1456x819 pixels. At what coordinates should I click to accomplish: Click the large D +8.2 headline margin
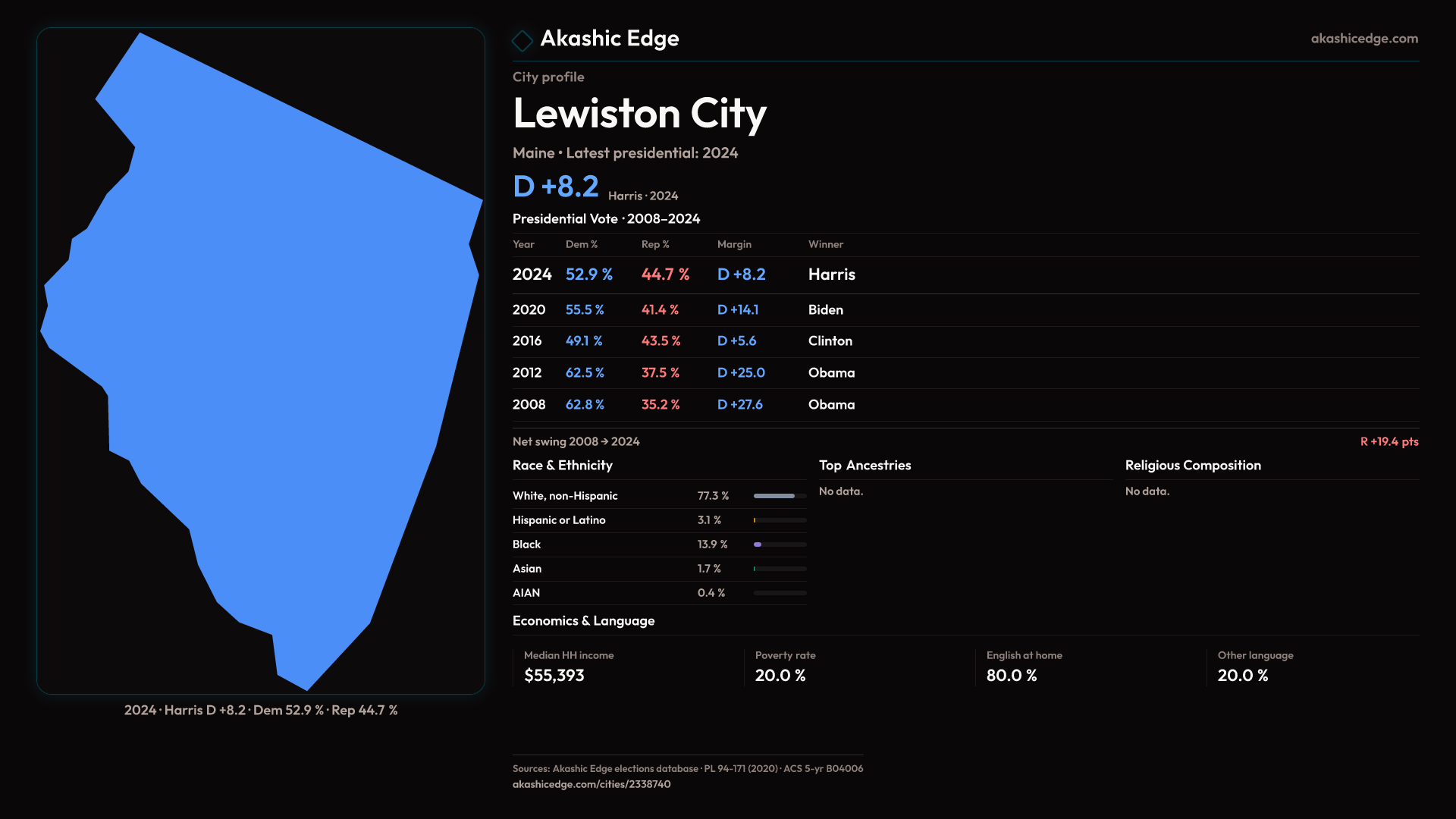coord(556,187)
